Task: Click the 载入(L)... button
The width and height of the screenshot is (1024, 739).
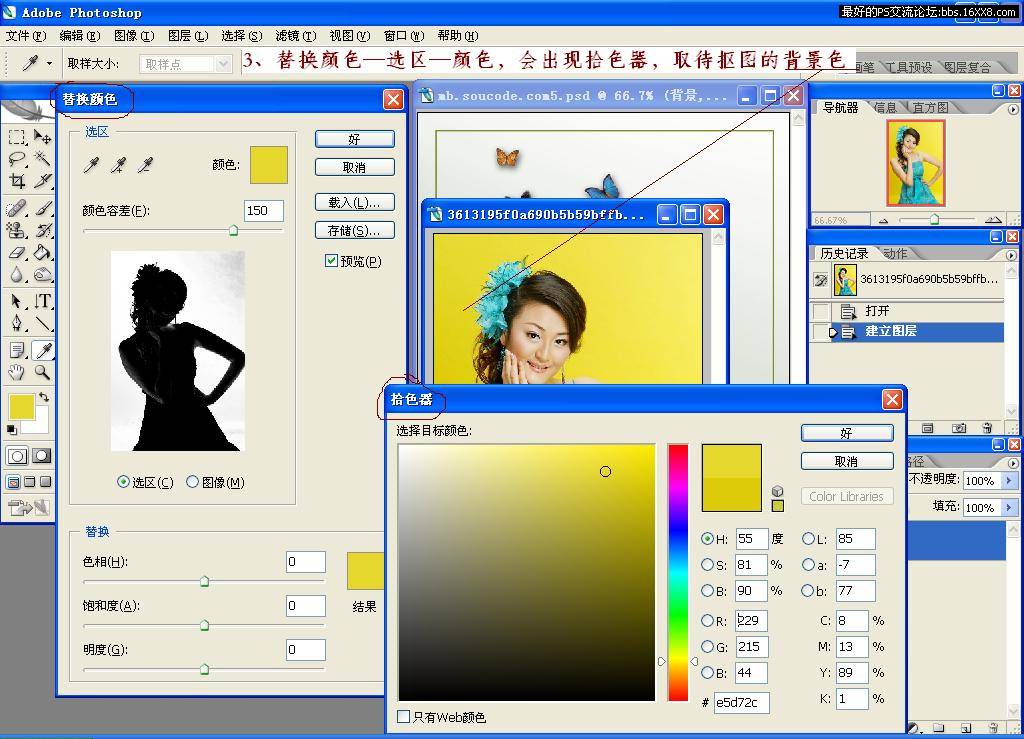Action: pos(355,202)
